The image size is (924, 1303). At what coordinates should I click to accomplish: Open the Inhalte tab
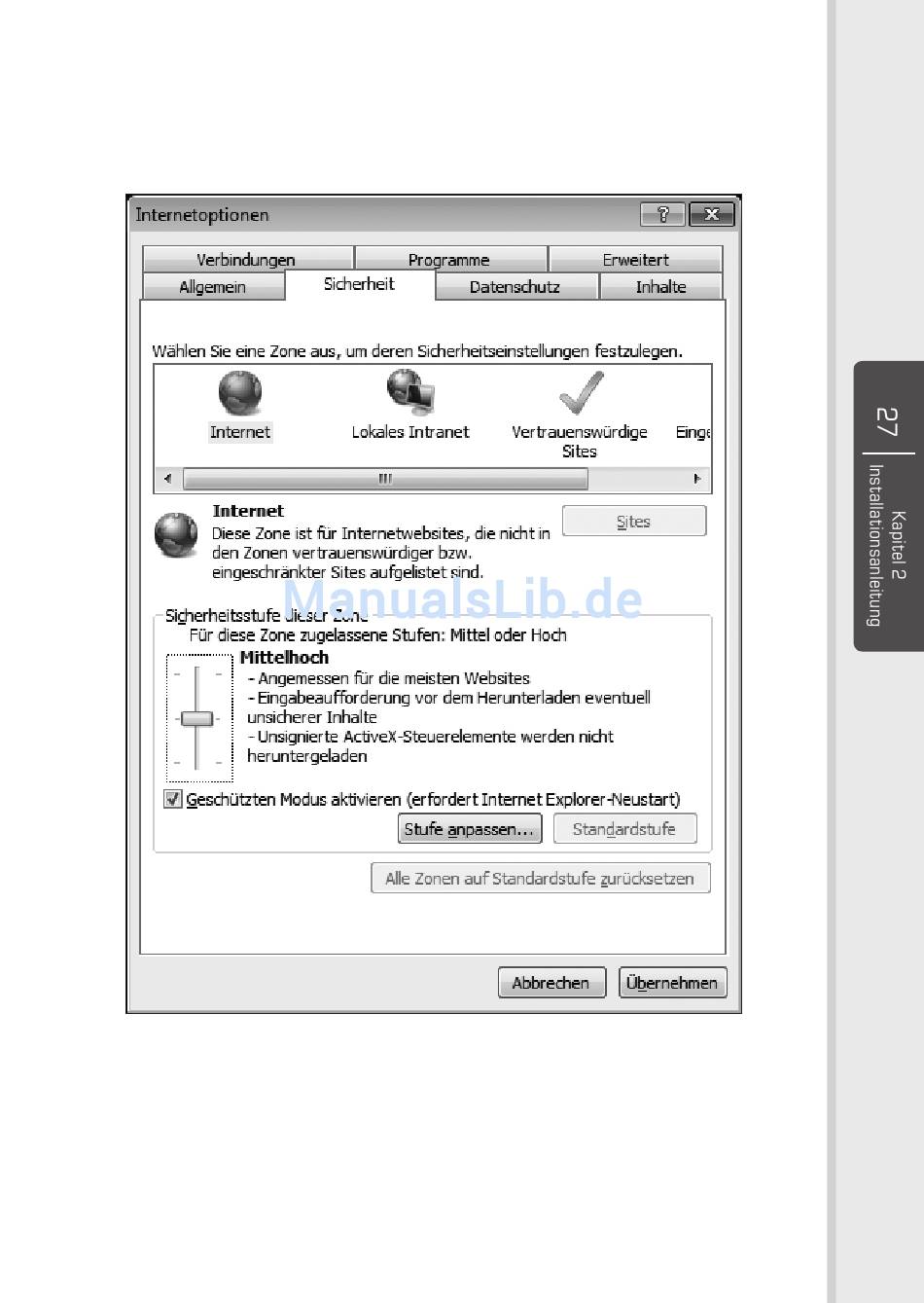(661, 286)
